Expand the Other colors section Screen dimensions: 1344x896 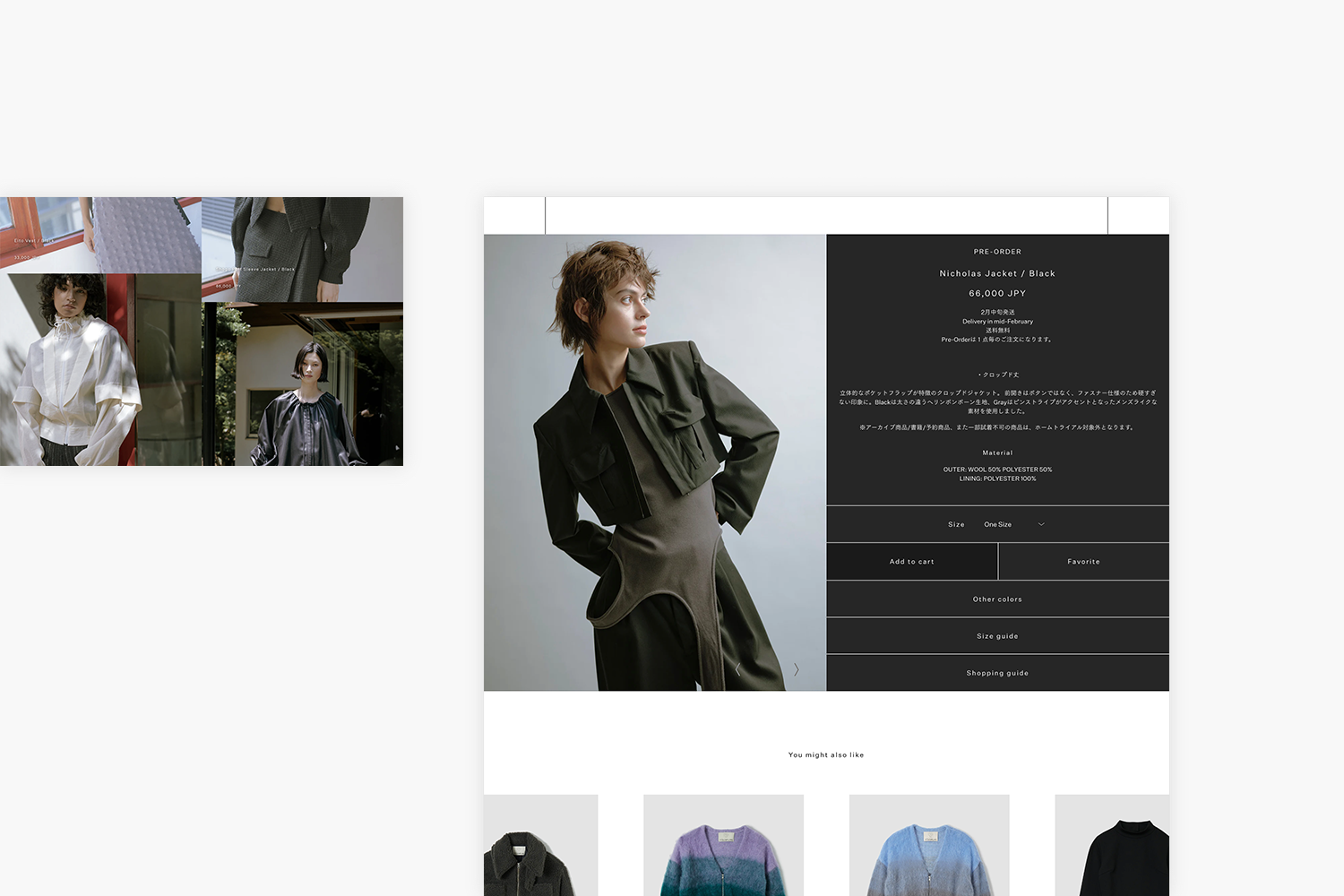coord(997,599)
